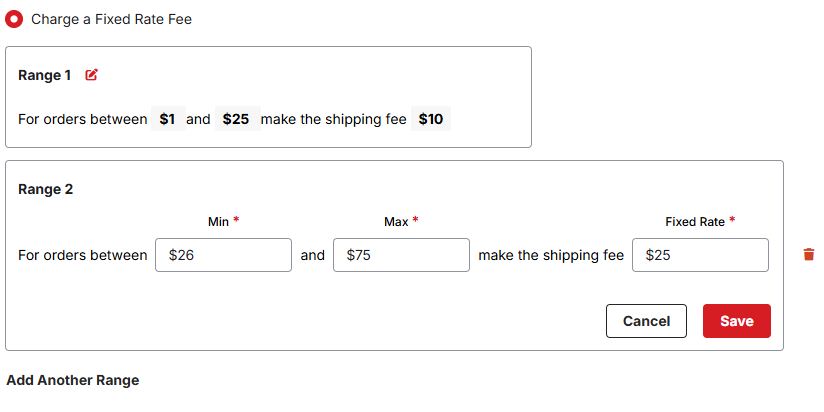Delete Range 2 with the trash icon
The image size is (824, 412).
pos(808,255)
